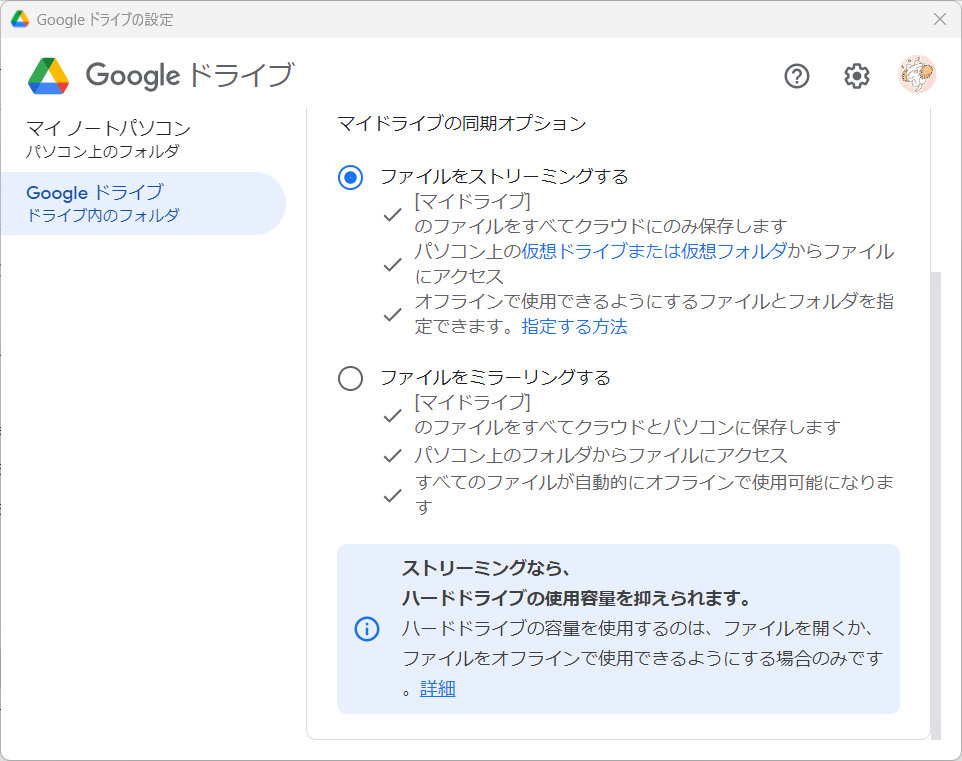The width and height of the screenshot is (962, 761).
Task: Switch to Google ドライブ sidebar section
Action: 144,203
